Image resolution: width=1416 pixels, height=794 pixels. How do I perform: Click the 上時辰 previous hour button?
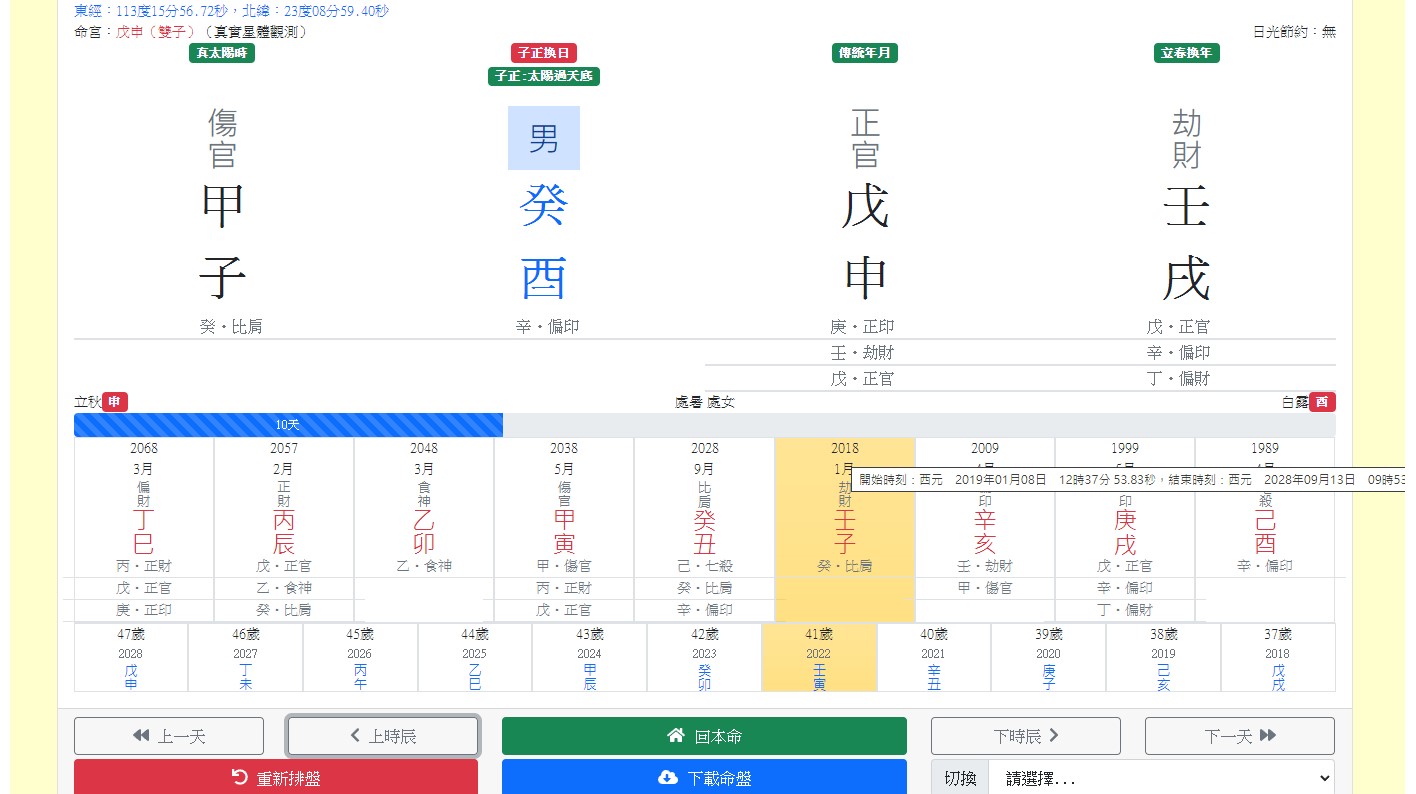tap(383, 736)
